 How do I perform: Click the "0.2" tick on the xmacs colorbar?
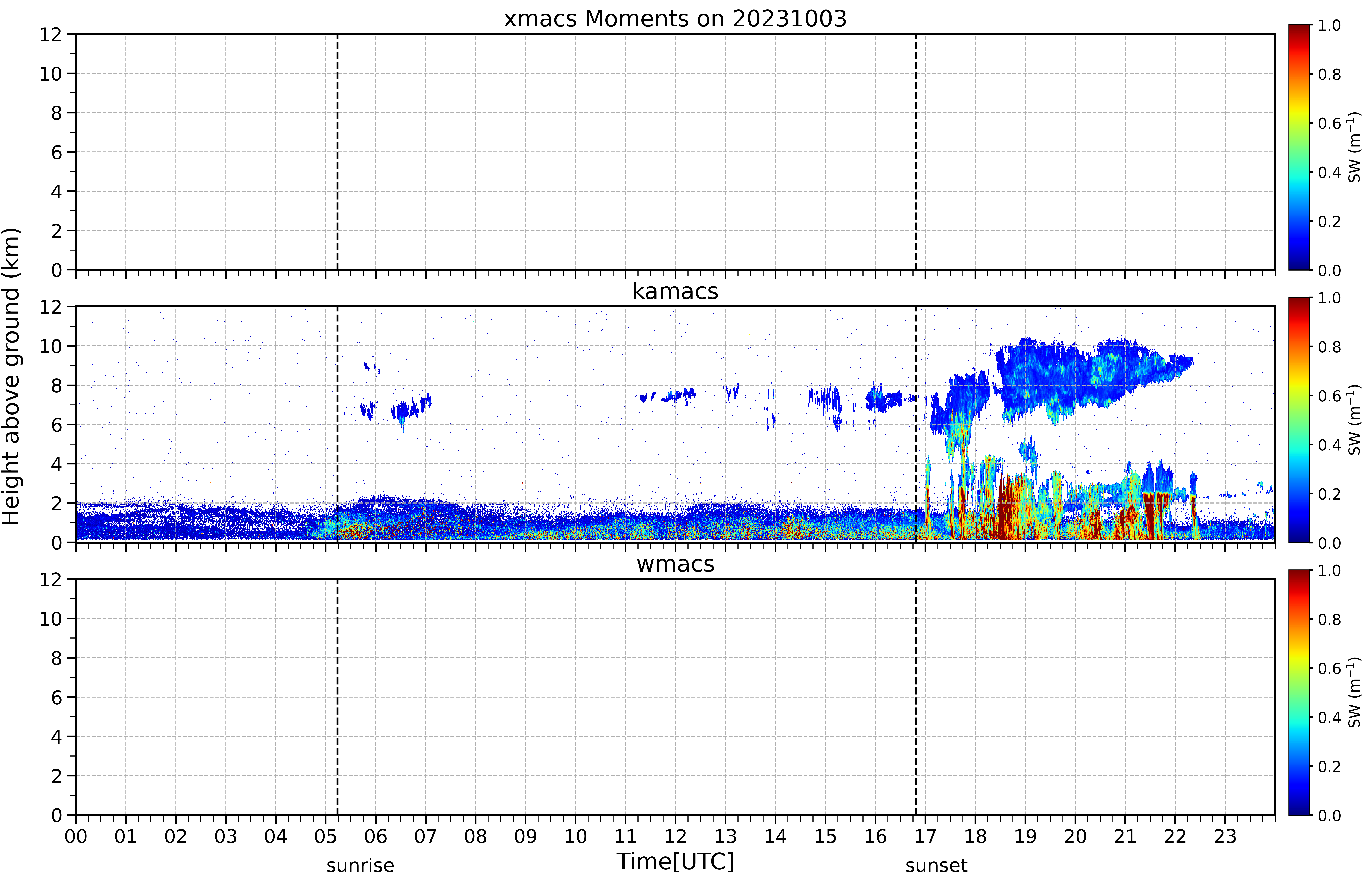(1329, 221)
